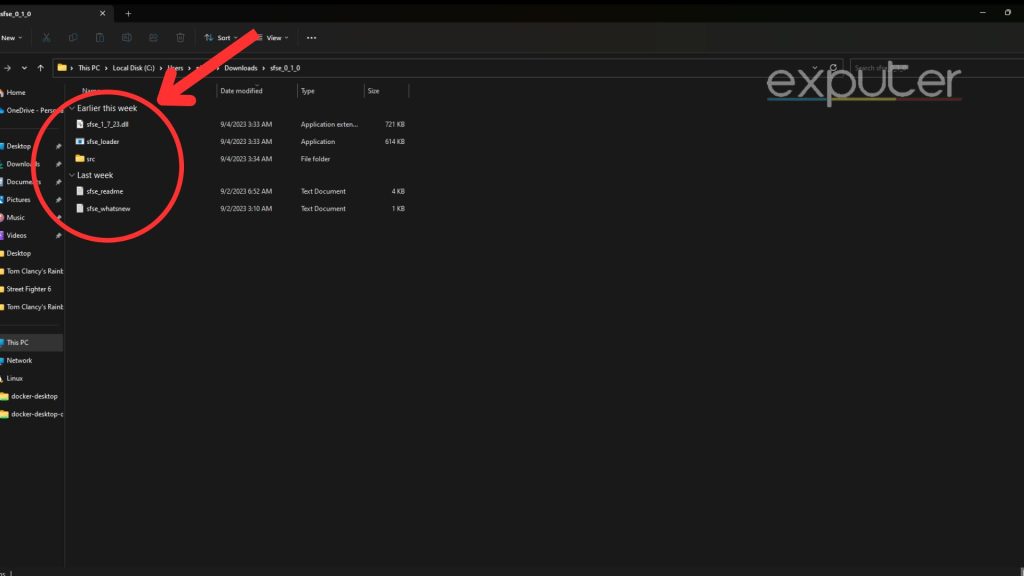
Task: Go up one folder level
Action: click(41, 67)
